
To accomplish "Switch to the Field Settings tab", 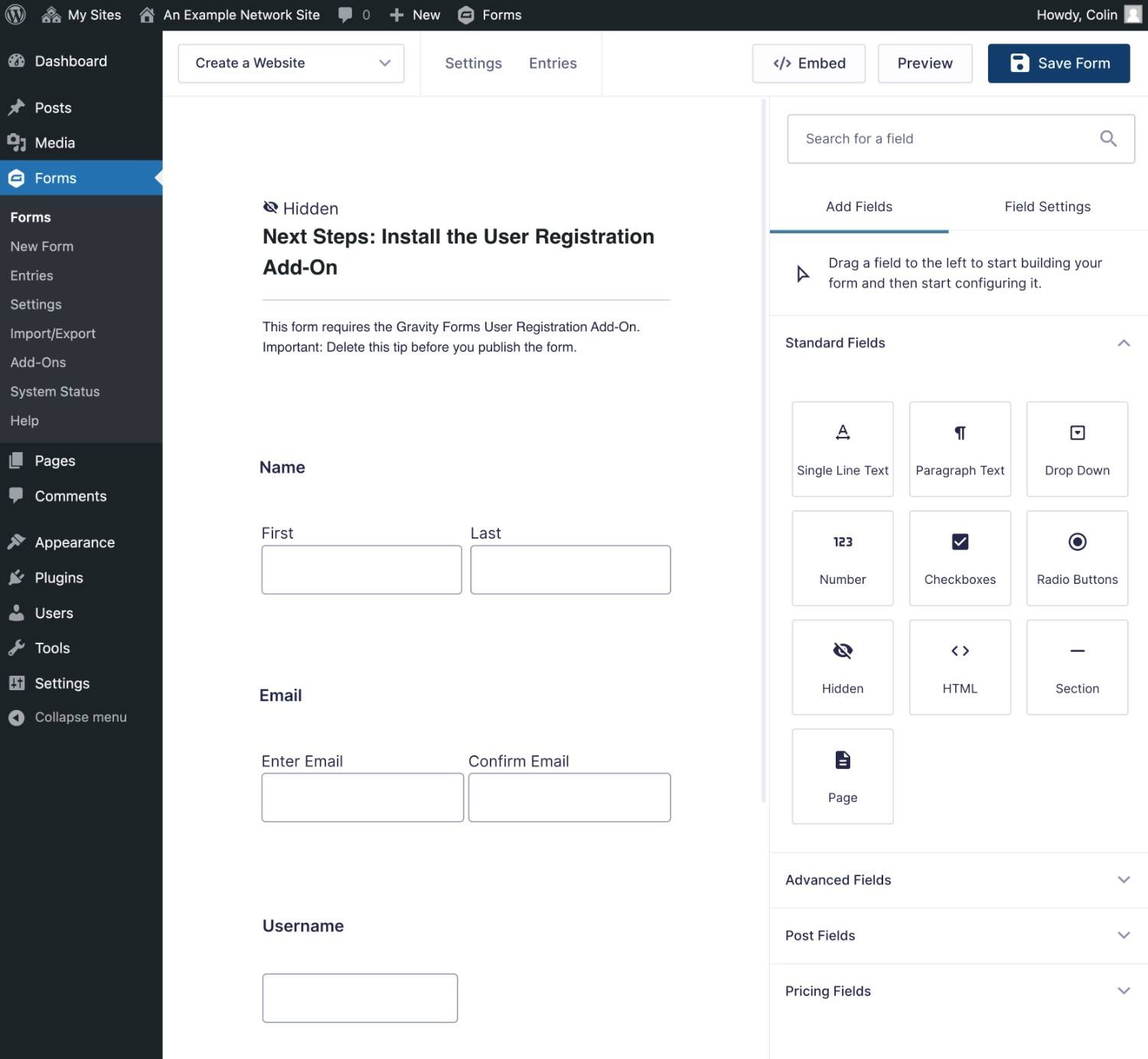I will point(1047,207).
